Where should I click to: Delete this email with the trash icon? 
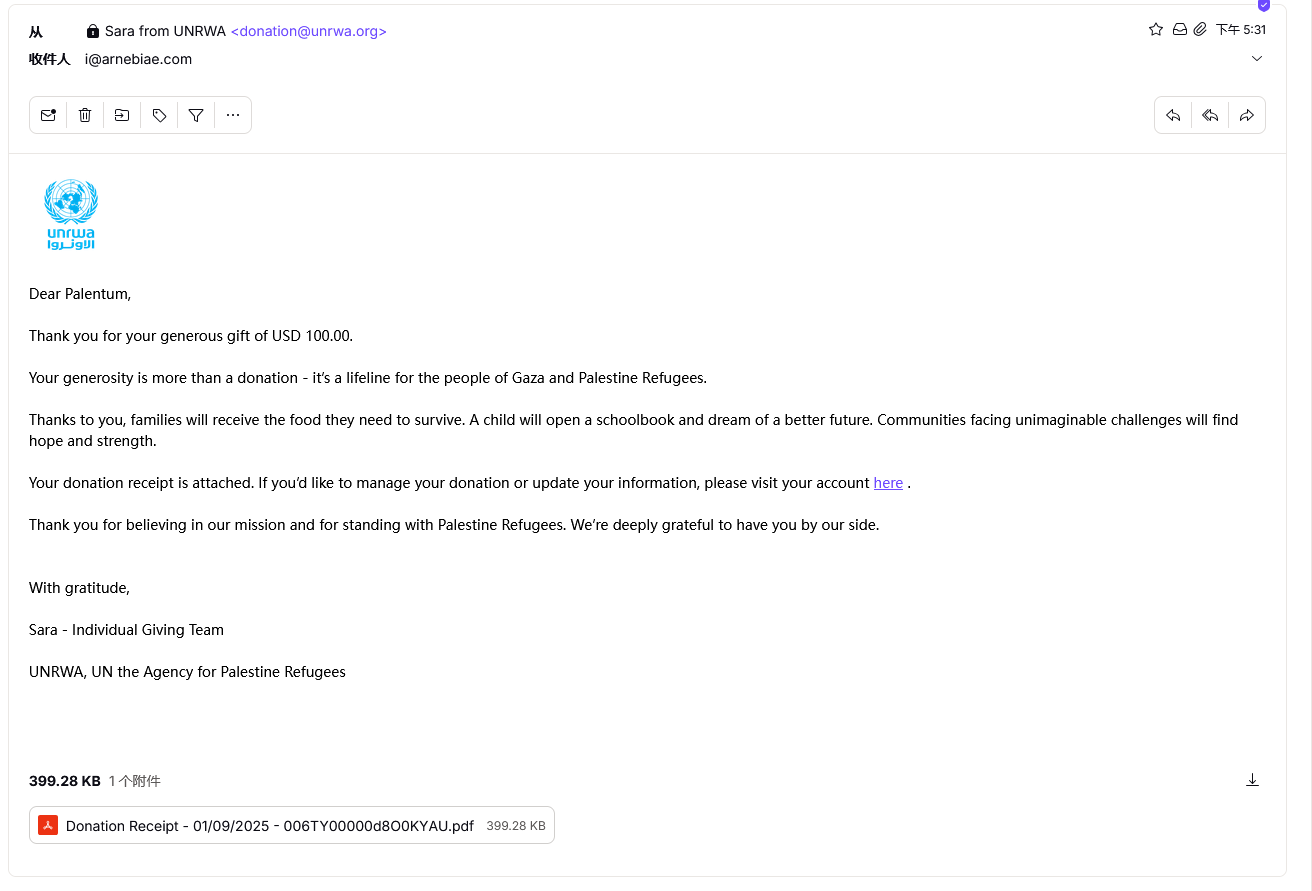85,115
